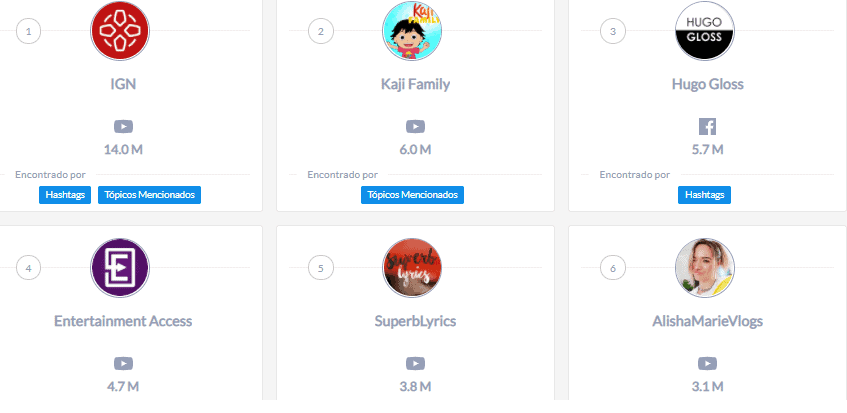This screenshot has height=413, width=847.
Task: Click the Hashtags tag under Hugo Gloss
Action: [704, 194]
